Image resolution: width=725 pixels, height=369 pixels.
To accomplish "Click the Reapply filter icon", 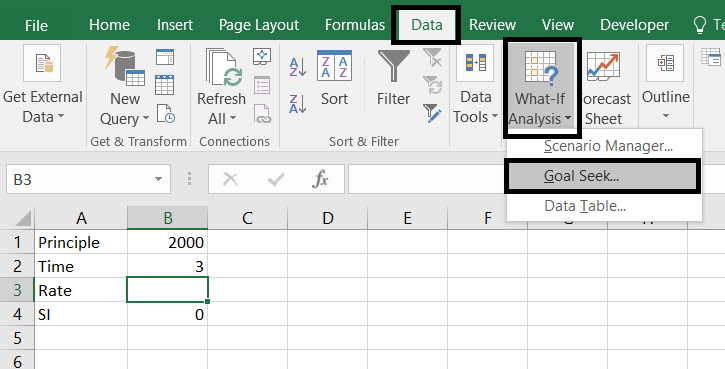I will coord(432,86).
